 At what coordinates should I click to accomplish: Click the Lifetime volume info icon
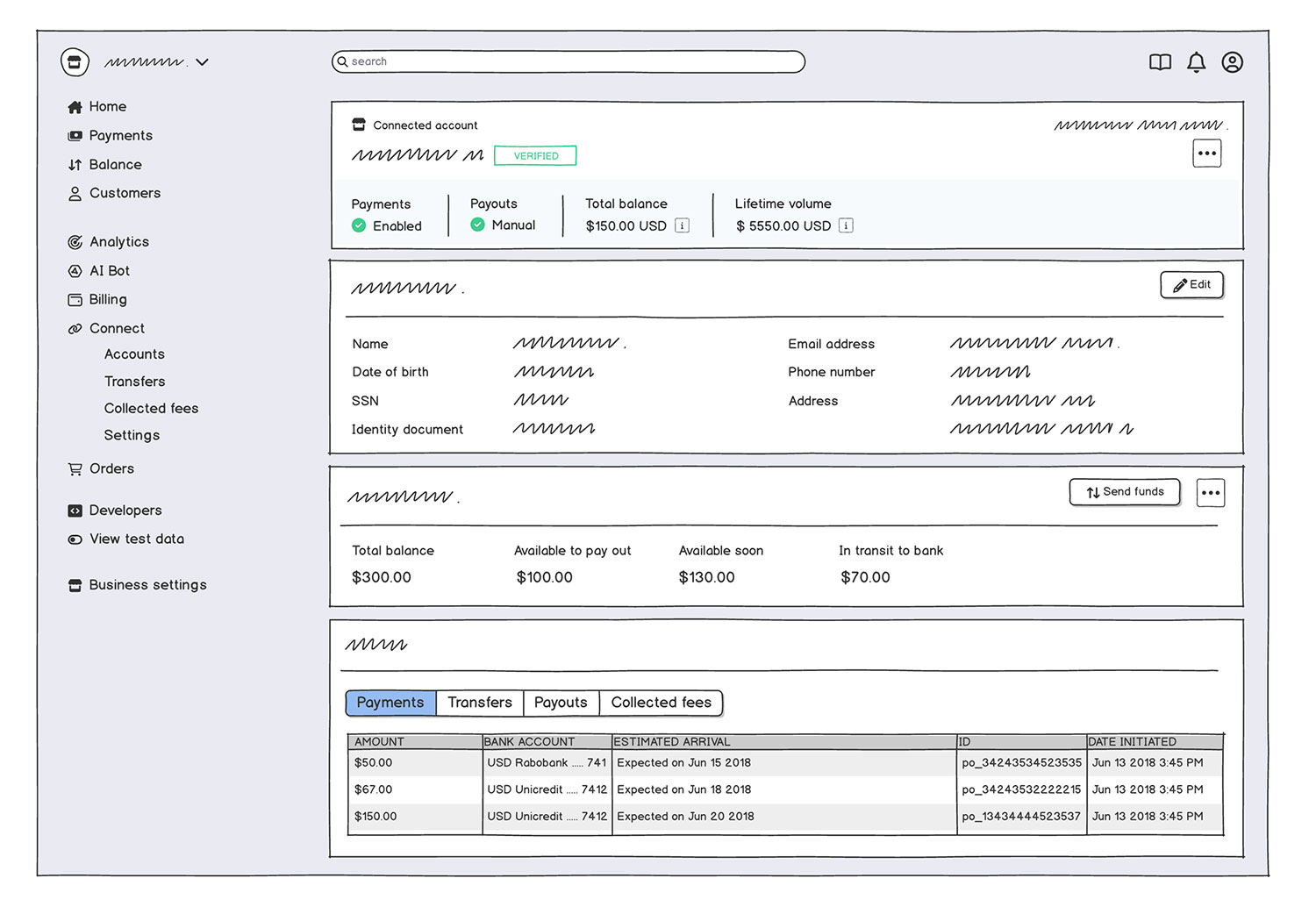coord(846,226)
